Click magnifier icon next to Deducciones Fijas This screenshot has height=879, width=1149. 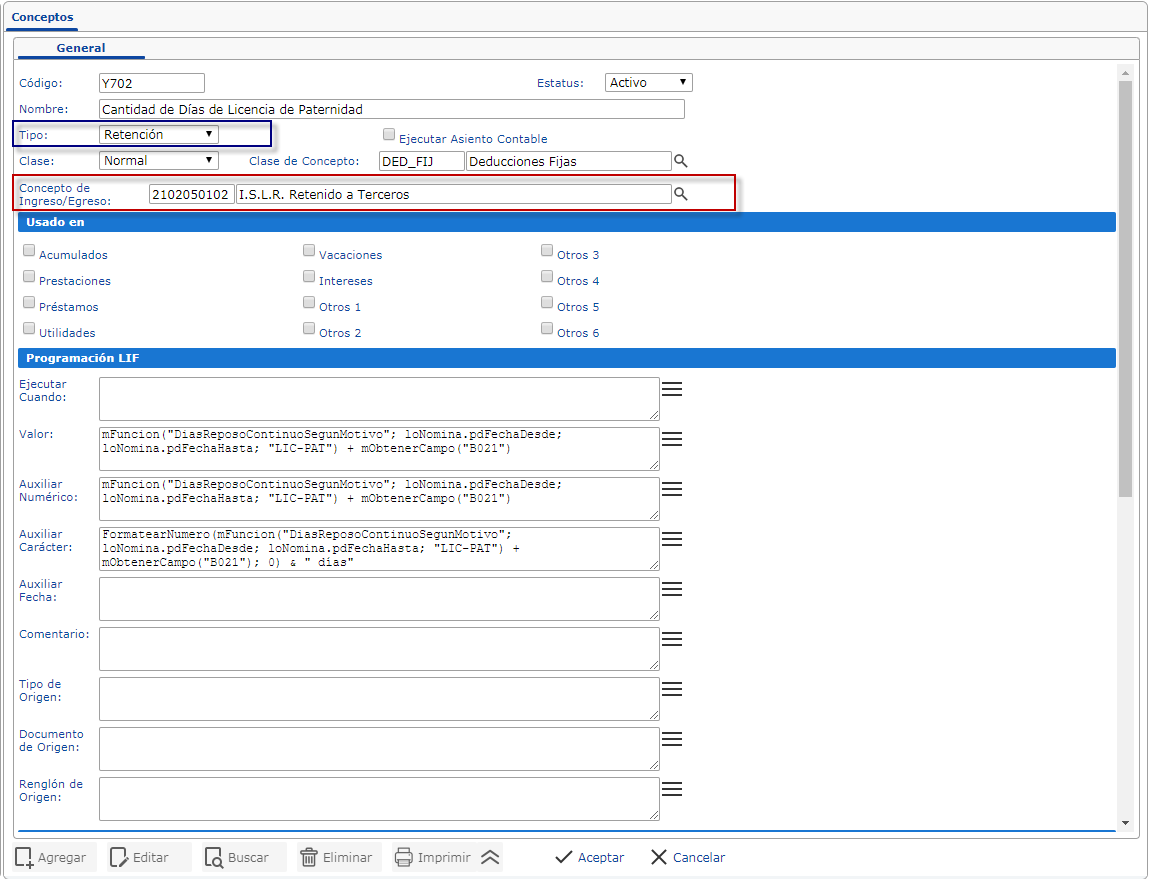click(x=680, y=161)
